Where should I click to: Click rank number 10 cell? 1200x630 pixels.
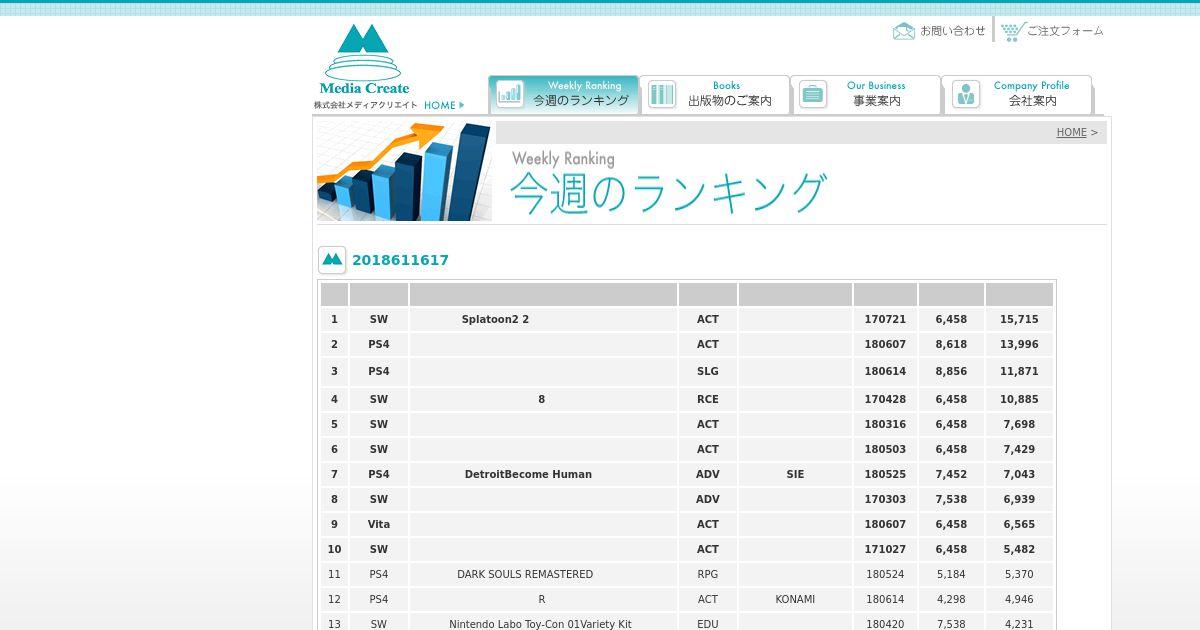(334, 549)
